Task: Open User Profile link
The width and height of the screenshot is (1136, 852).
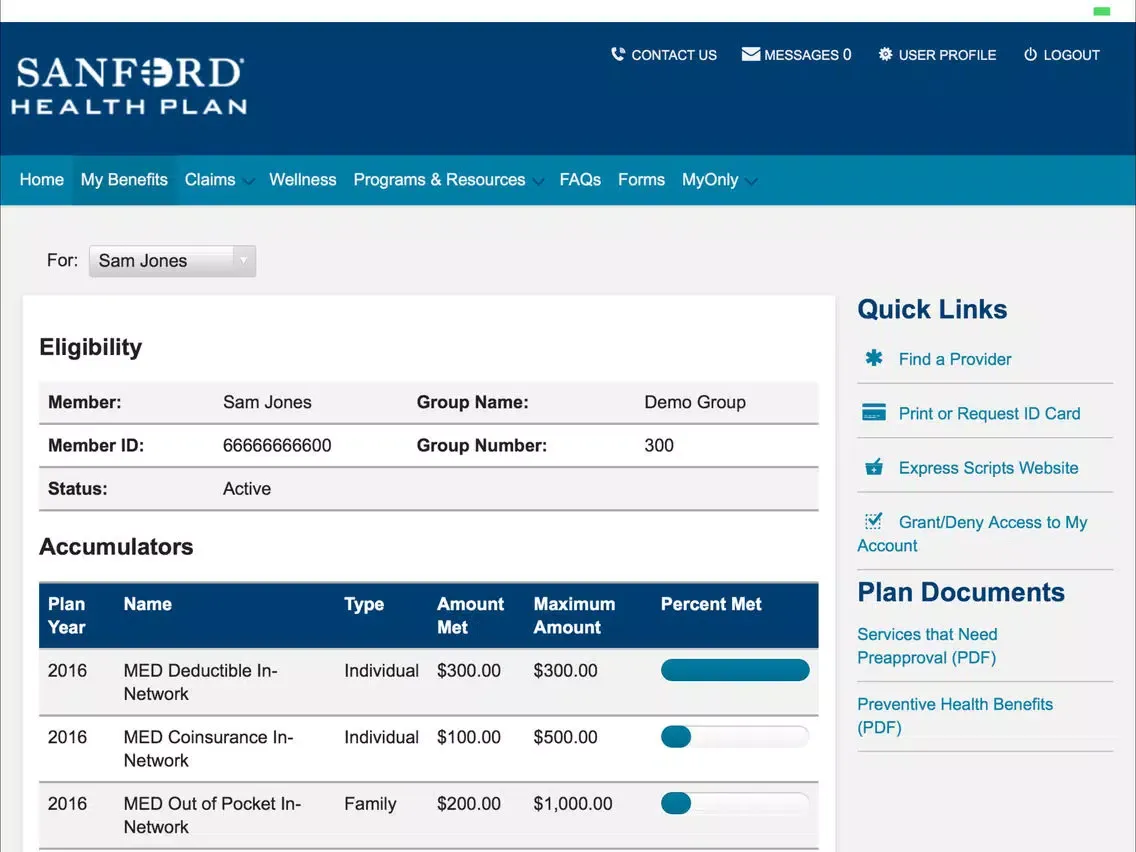Action: pyautogui.click(x=947, y=55)
